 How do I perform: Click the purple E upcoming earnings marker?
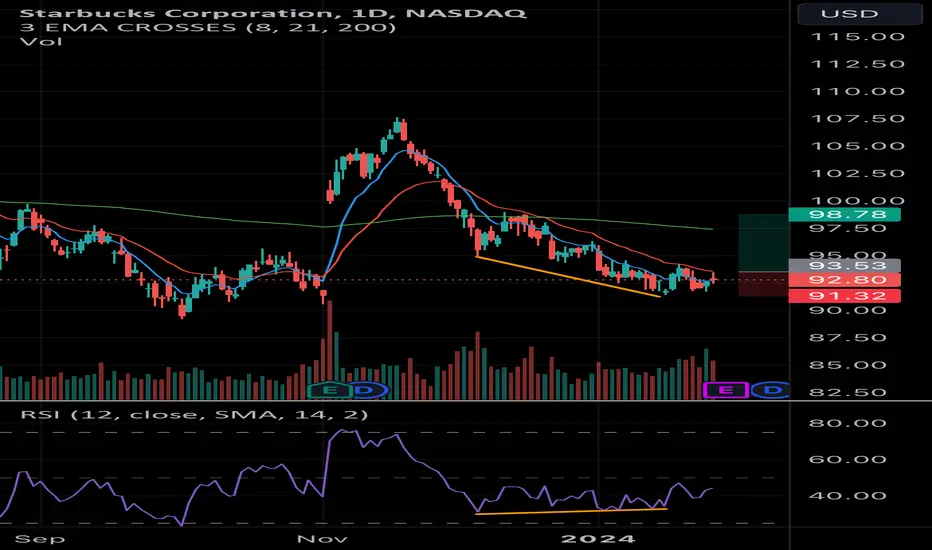point(726,390)
